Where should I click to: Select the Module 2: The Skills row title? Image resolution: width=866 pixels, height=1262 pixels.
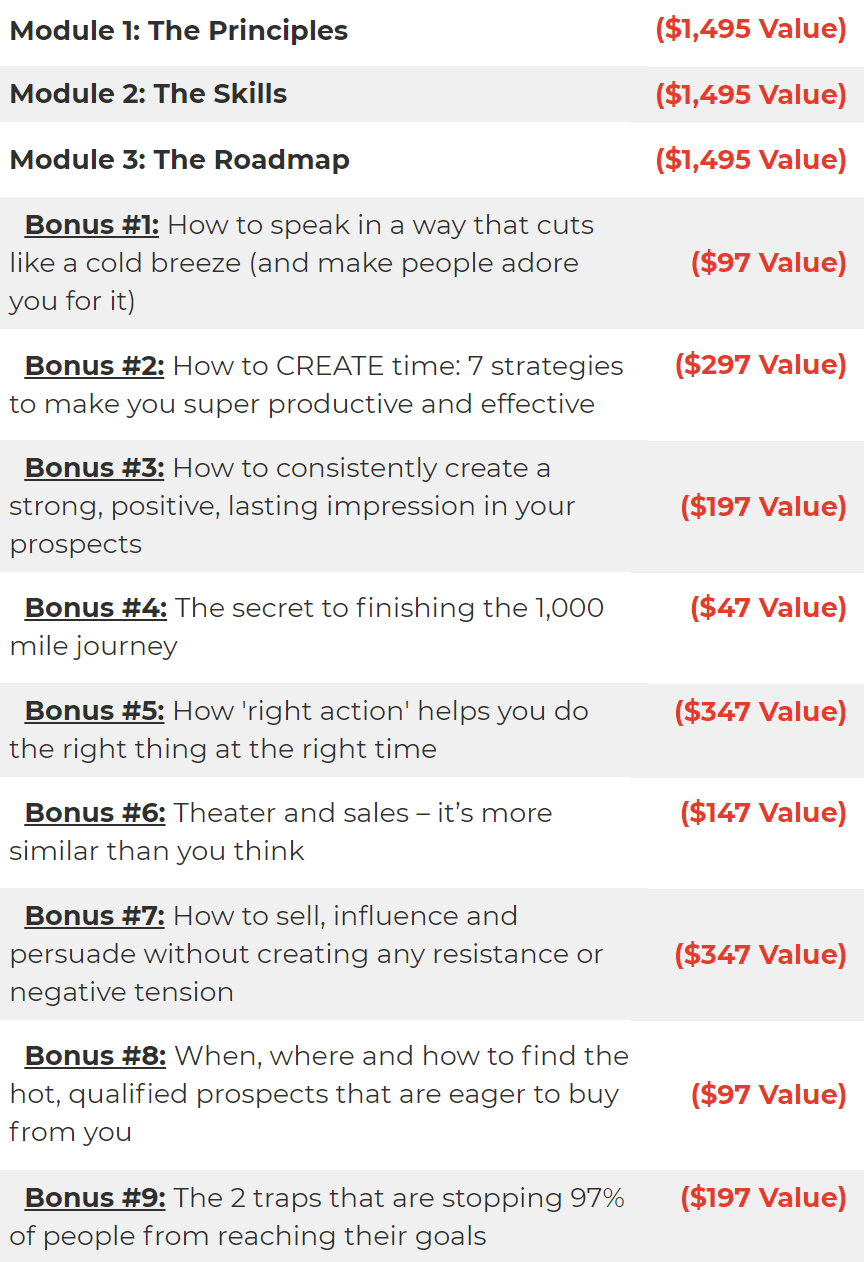(148, 94)
